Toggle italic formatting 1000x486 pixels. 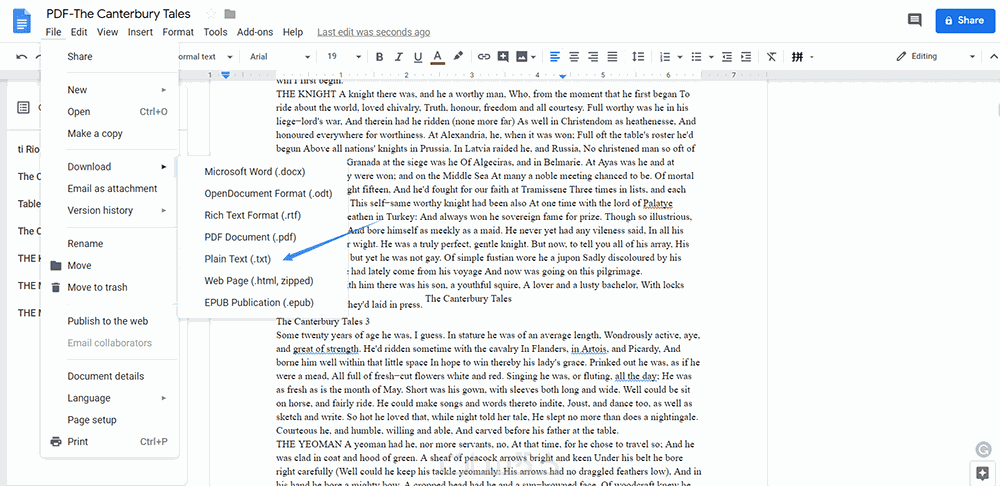click(399, 57)
